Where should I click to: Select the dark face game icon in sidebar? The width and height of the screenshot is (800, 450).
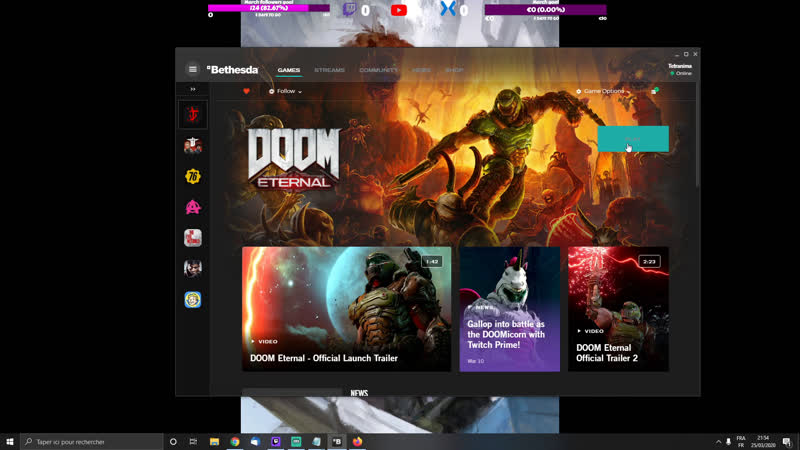click(x=193, y=268)
